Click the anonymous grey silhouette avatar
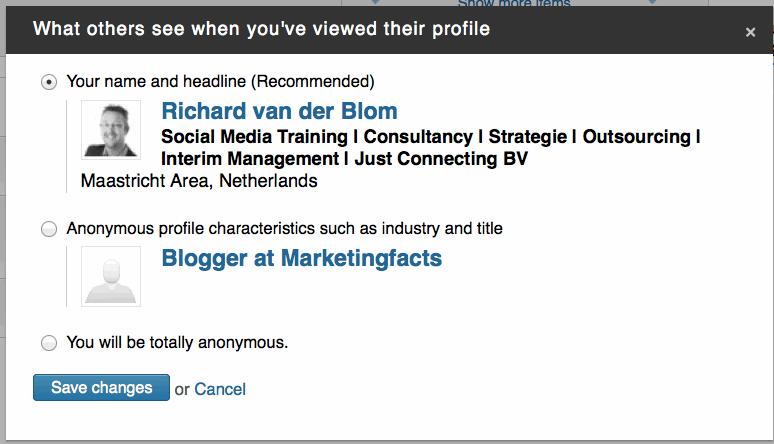 [111, 276]
